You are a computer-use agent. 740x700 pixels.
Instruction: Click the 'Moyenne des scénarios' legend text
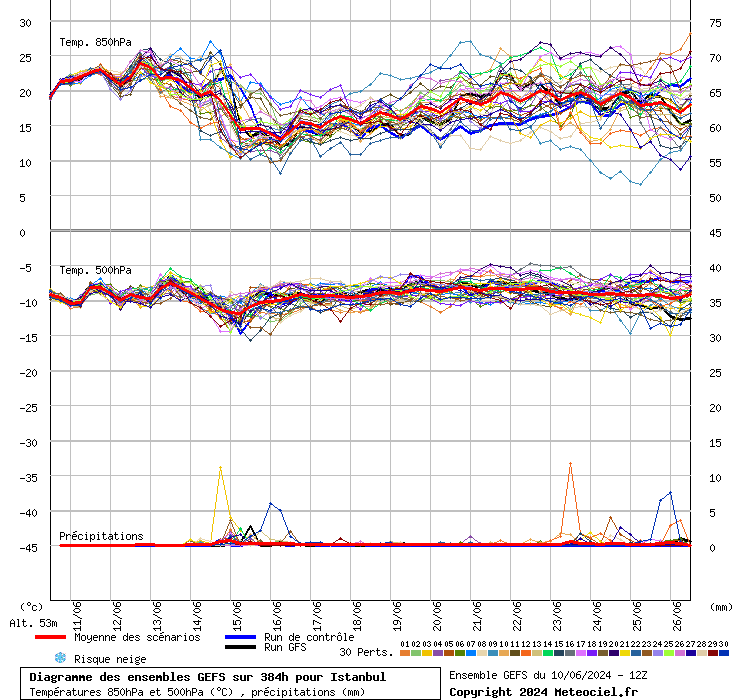(x=137, y=637)
